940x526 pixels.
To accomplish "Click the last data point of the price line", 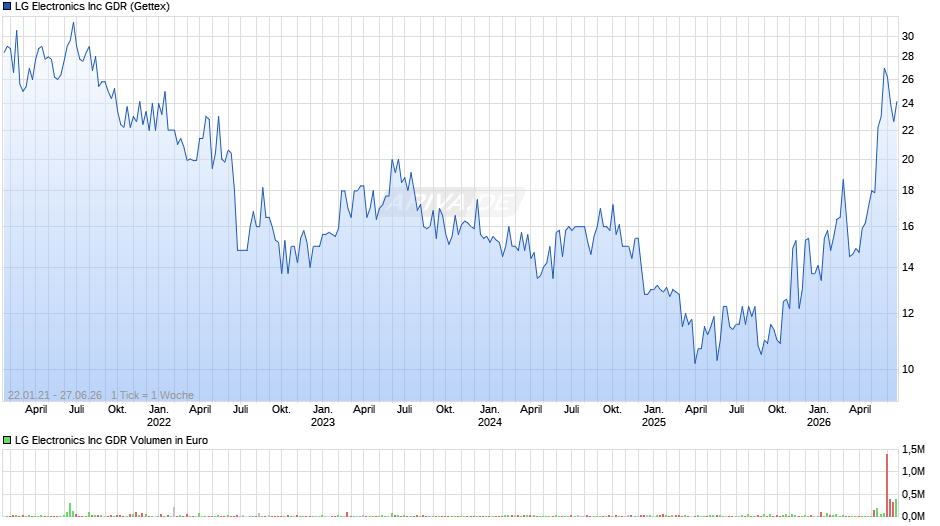I will pos(897,101).
